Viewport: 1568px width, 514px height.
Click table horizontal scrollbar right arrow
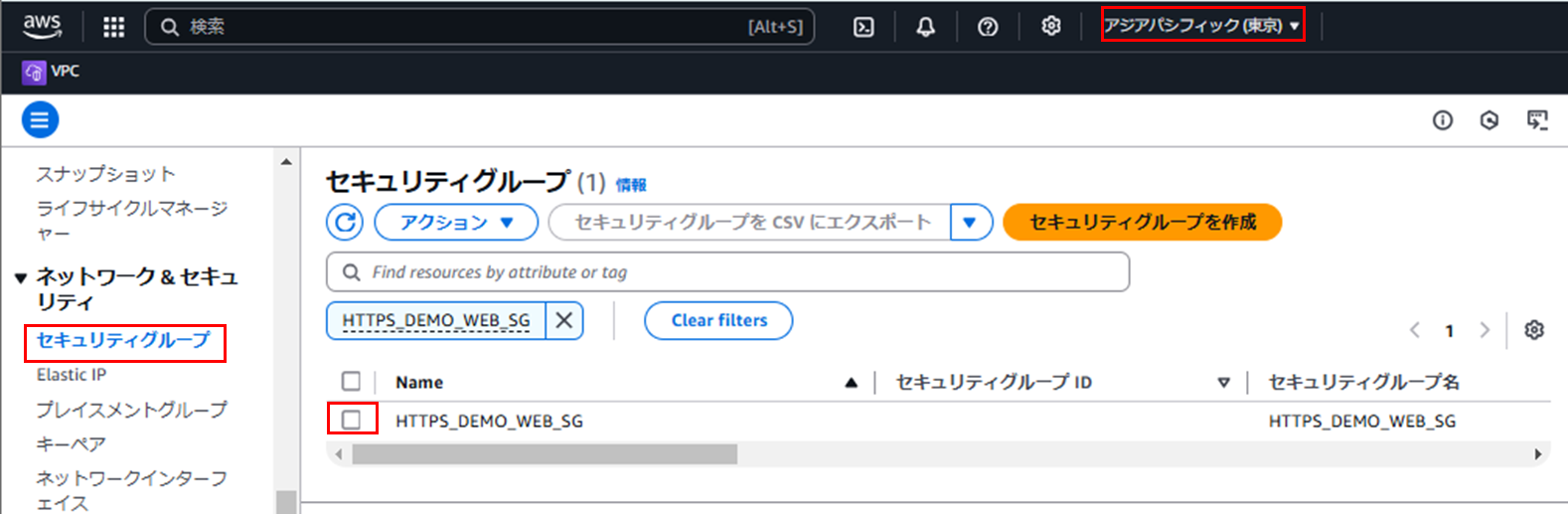click(x=1538, y=454)
